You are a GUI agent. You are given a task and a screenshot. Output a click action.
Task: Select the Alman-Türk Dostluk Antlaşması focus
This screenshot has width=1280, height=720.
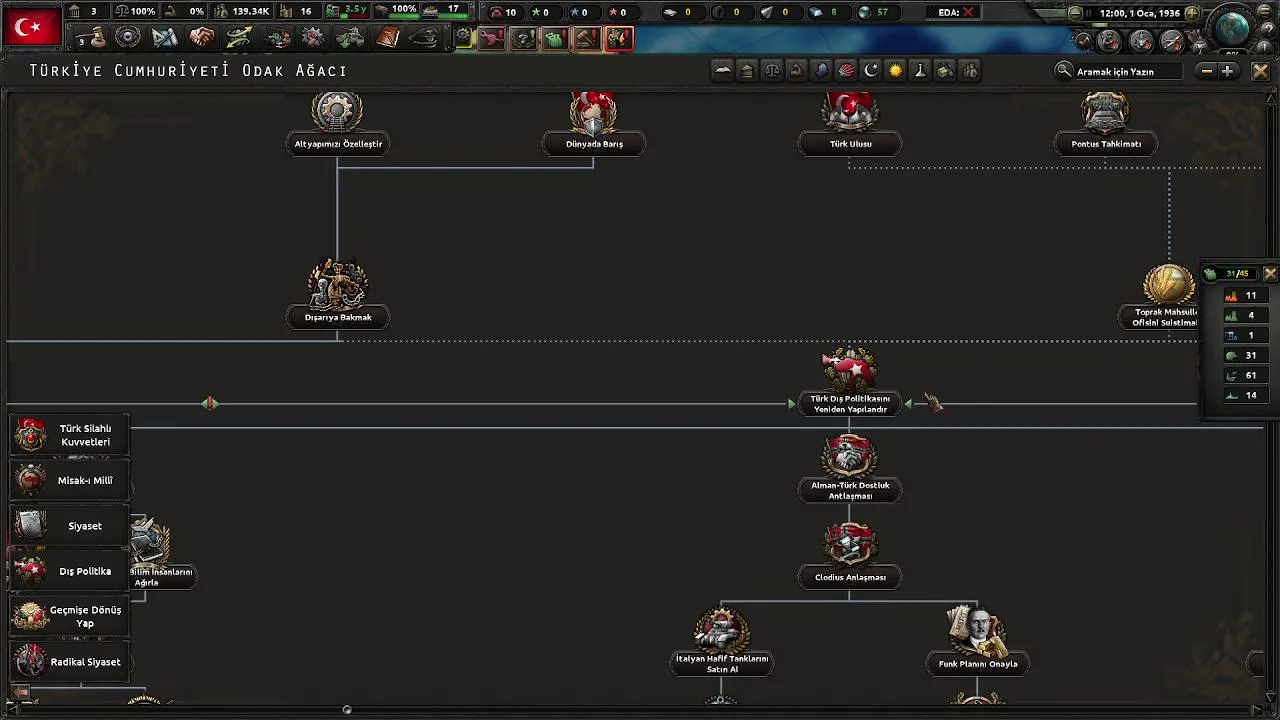(x=850, y=470)
